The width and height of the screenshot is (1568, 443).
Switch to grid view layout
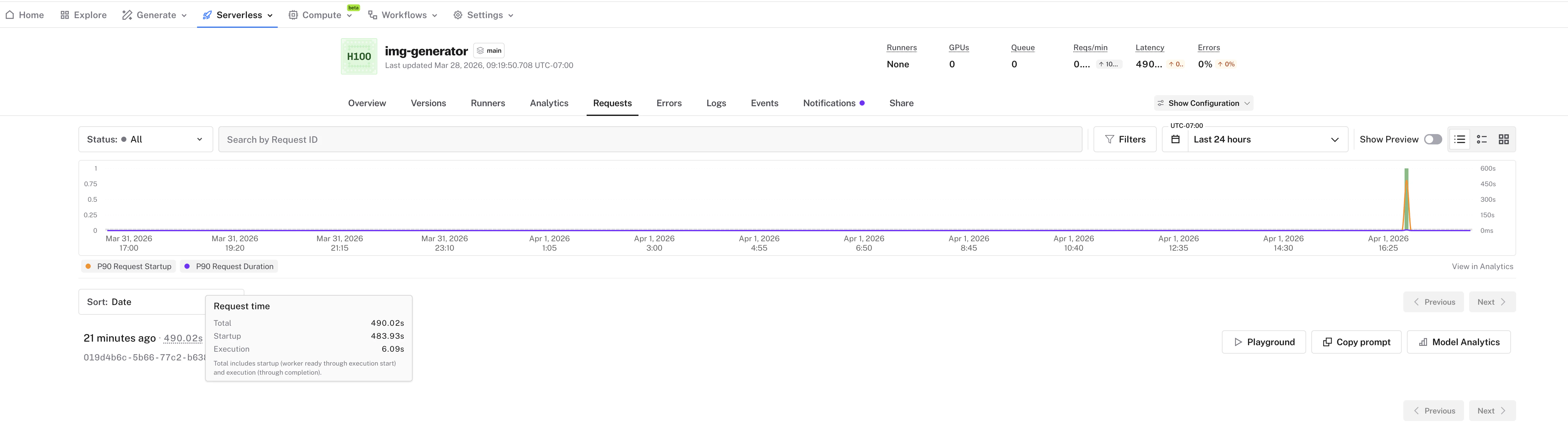pos(1504,139)
